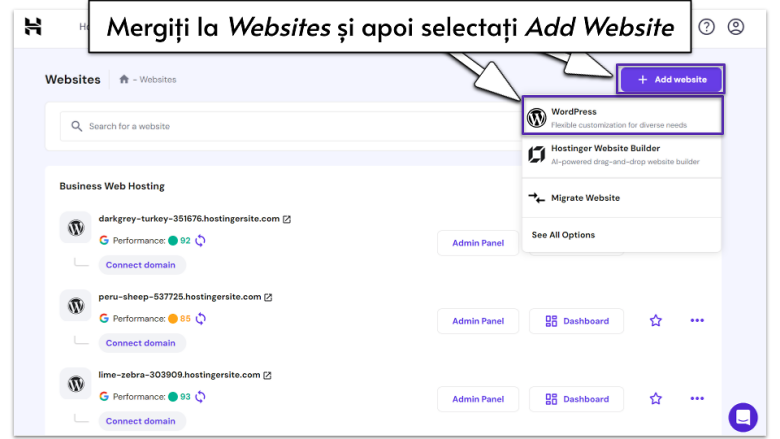Screen dimensions: 780x439
Task: Click the Websites breadcrumb text
Action: [158, 80]
